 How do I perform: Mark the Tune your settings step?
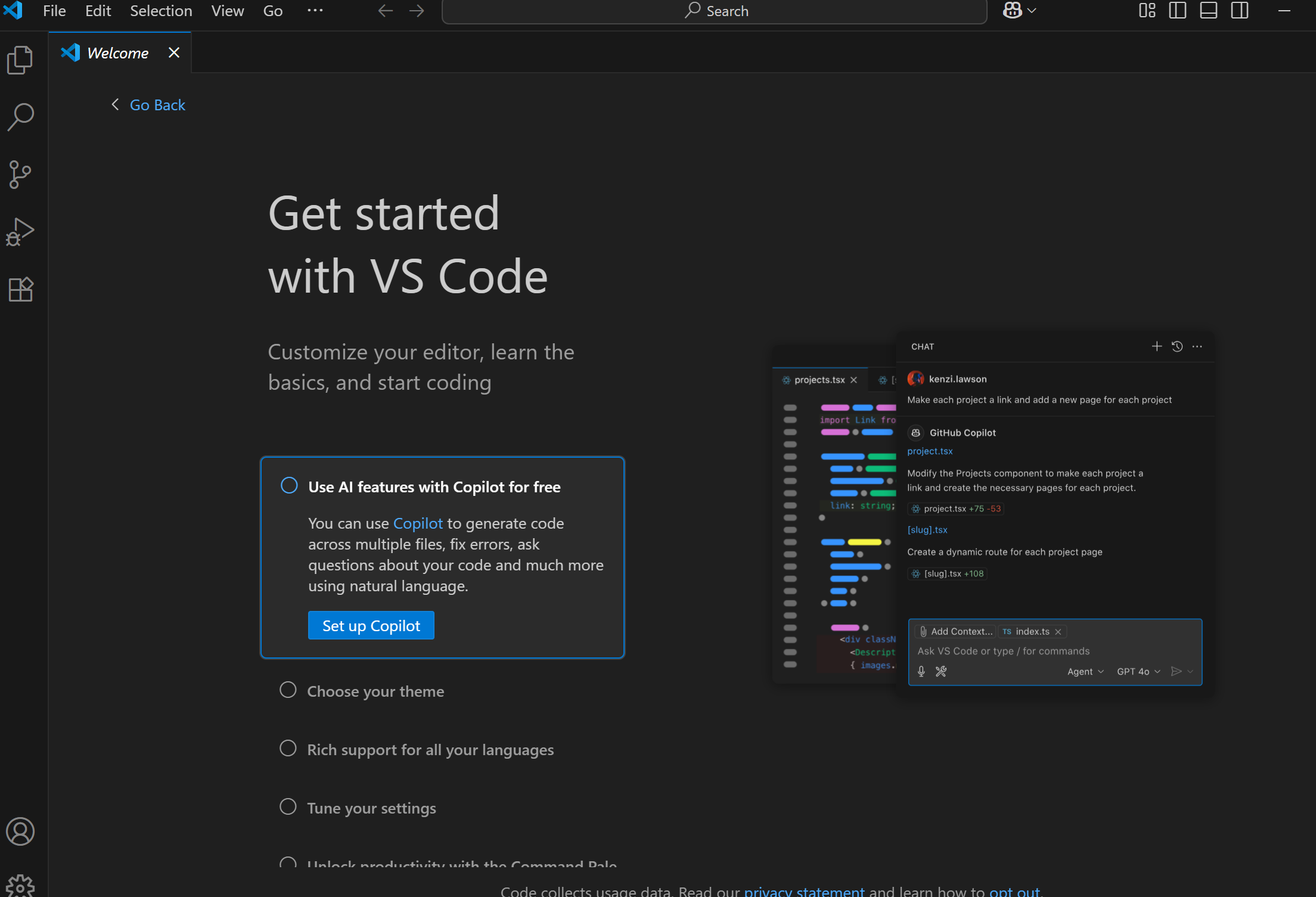(x=288, y=806)
